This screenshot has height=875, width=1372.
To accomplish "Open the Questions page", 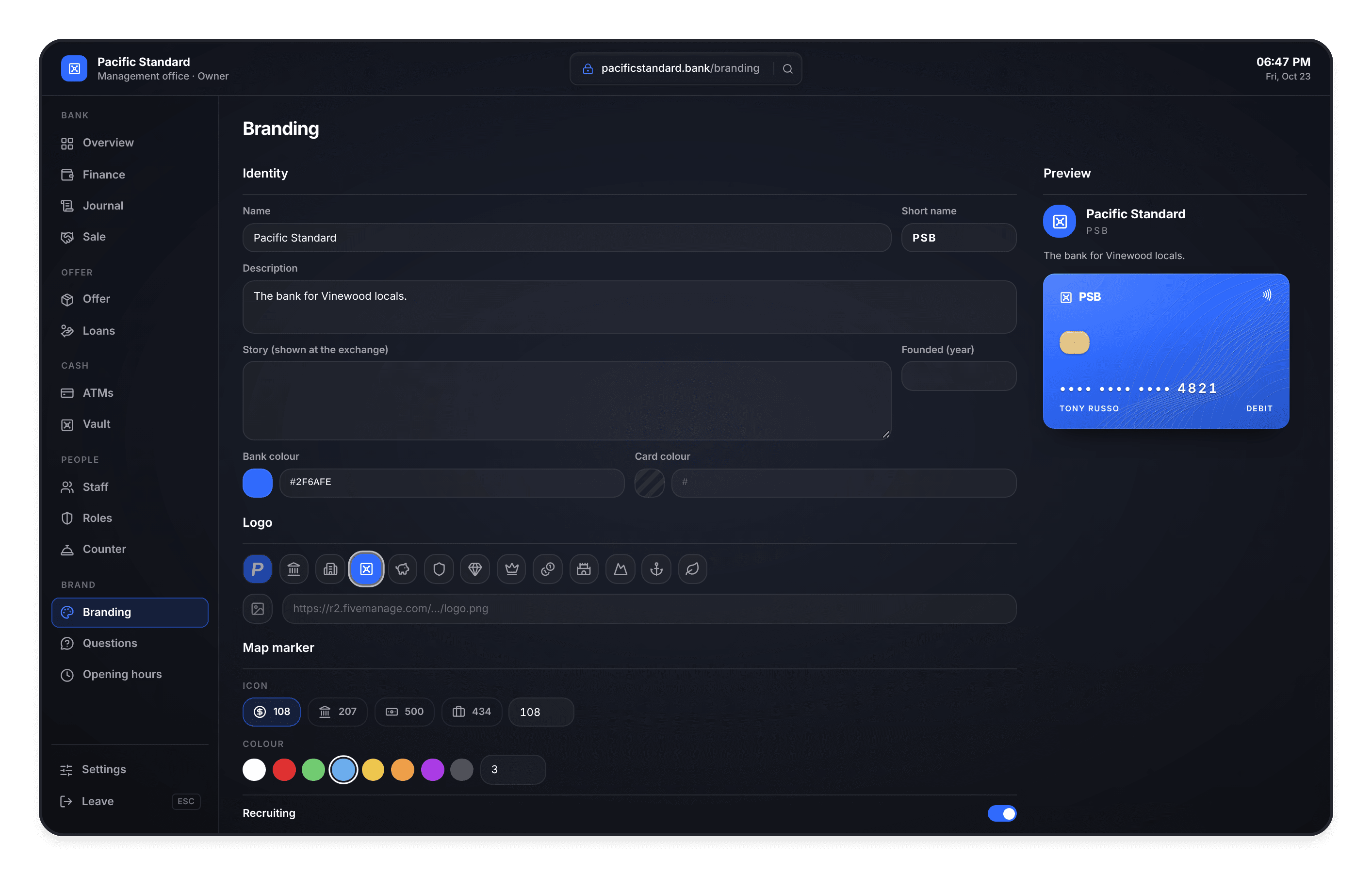I will click(x=130, y=643).
